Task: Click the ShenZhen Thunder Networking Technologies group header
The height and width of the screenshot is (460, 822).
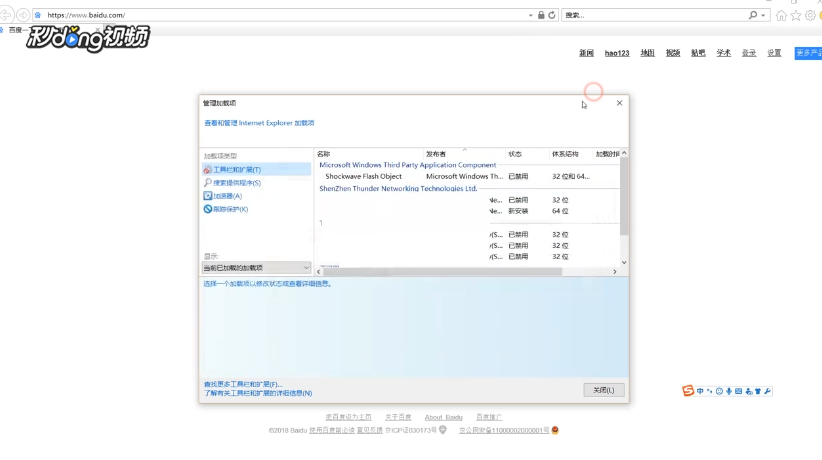Action: [398, 188]
